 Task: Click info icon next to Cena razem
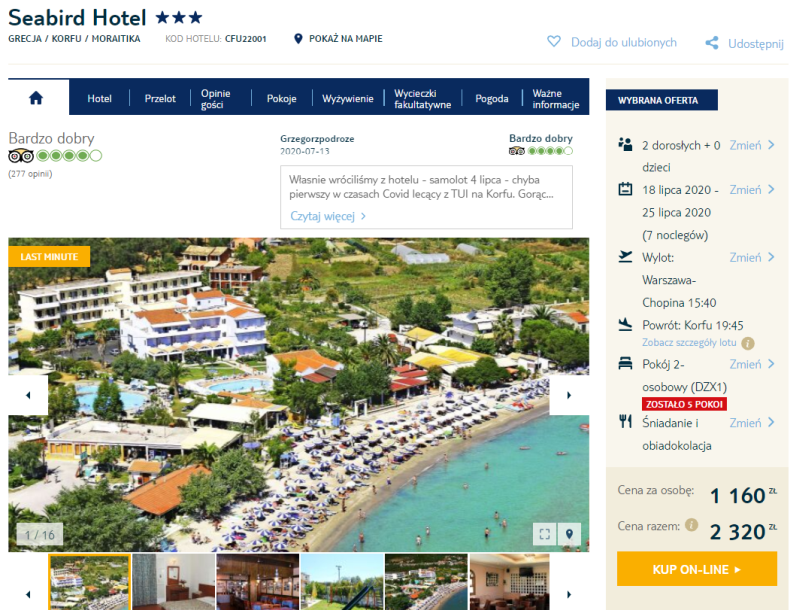tap(692, 525)
